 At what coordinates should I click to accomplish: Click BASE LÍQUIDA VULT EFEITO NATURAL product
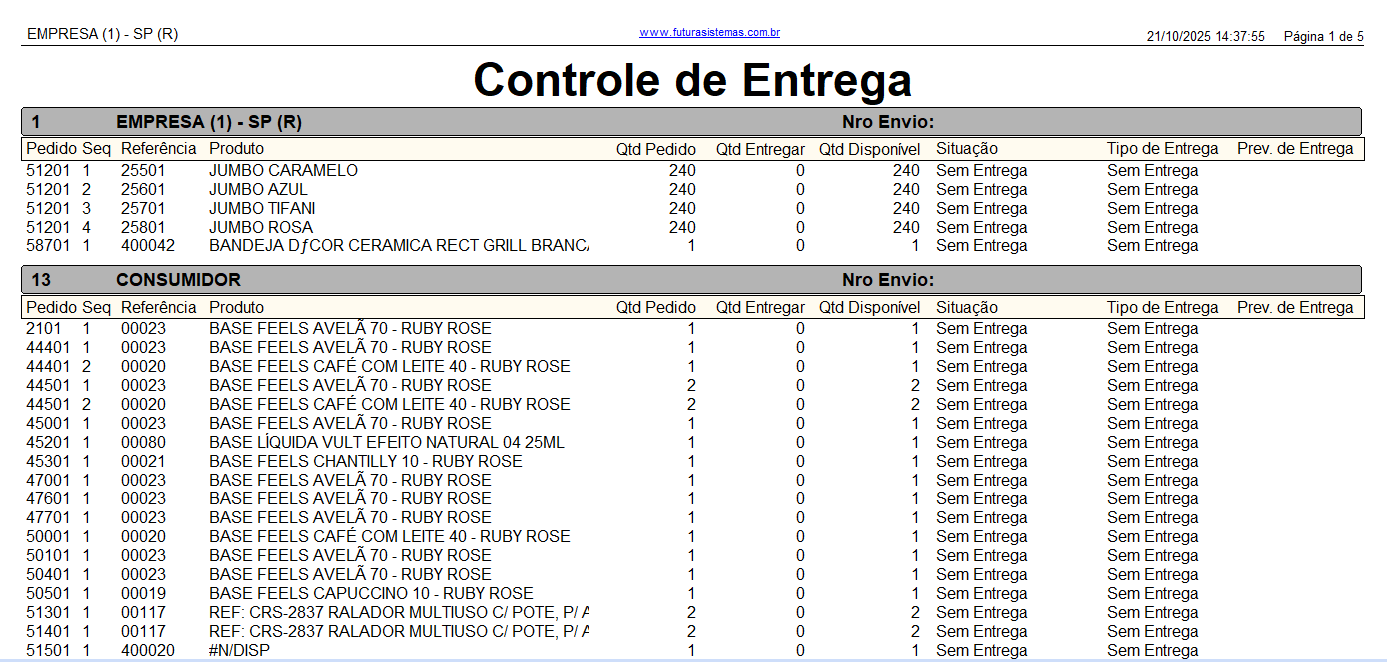point(386,443)
